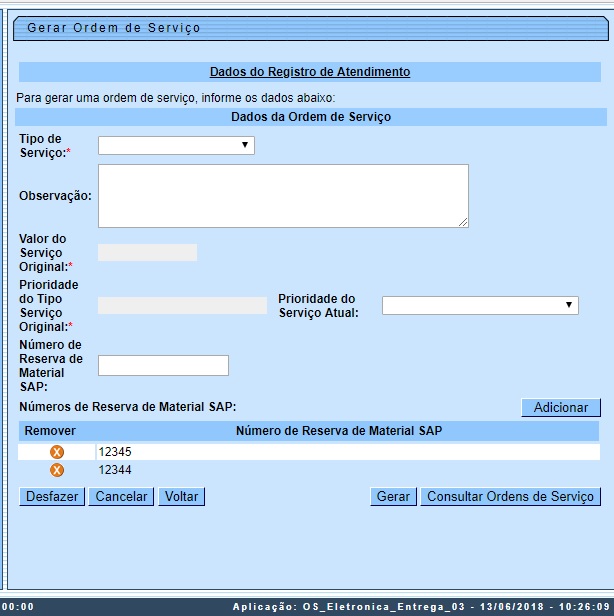The image size is (614, 616).
Task: Click the Desfazer button
Action: tap(52, 496)
